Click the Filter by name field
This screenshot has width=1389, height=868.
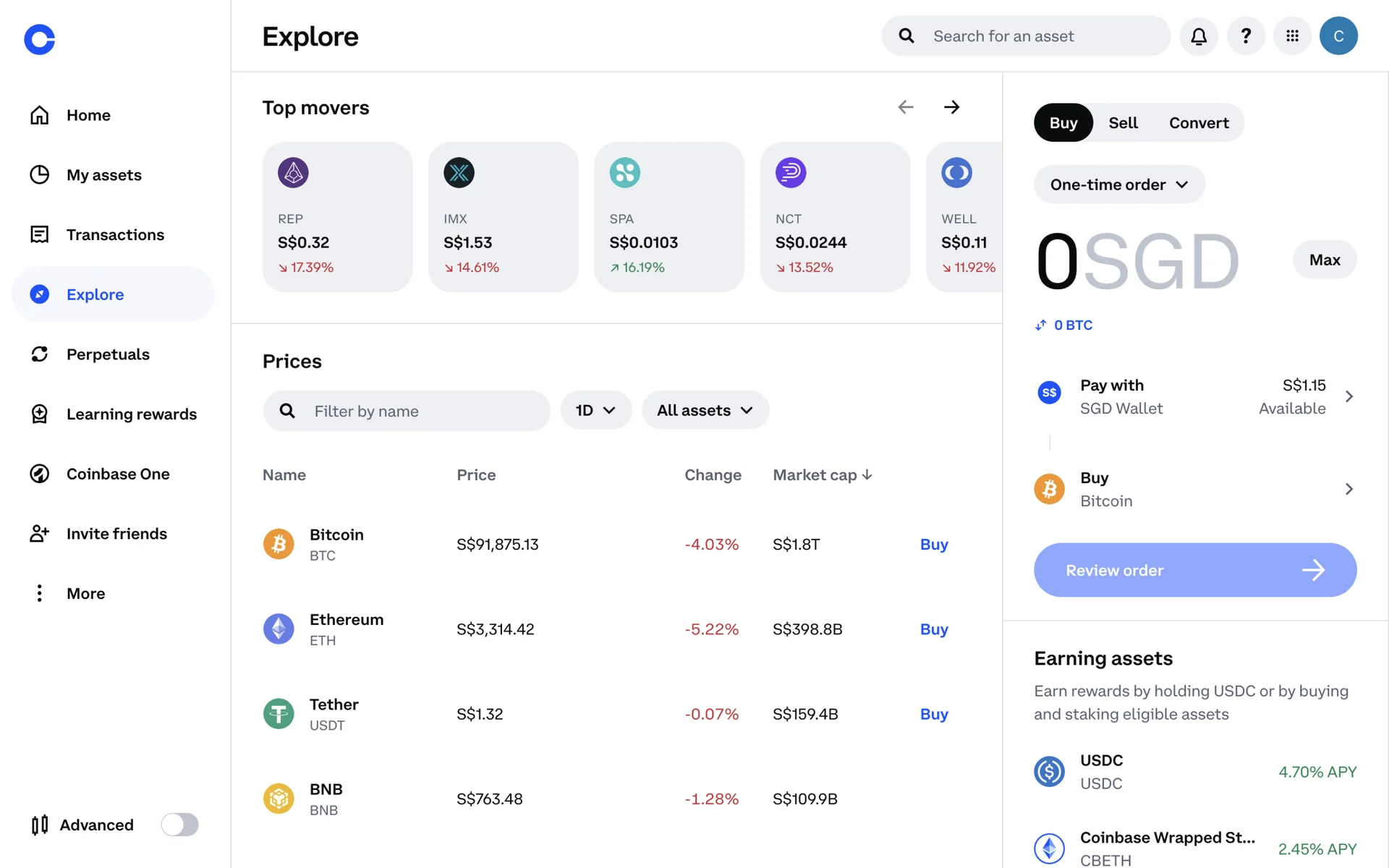[407, 411]
